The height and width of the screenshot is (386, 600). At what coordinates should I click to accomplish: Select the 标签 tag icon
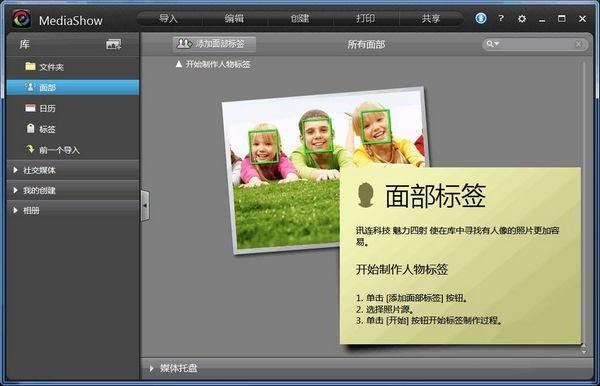coord(31,128)
